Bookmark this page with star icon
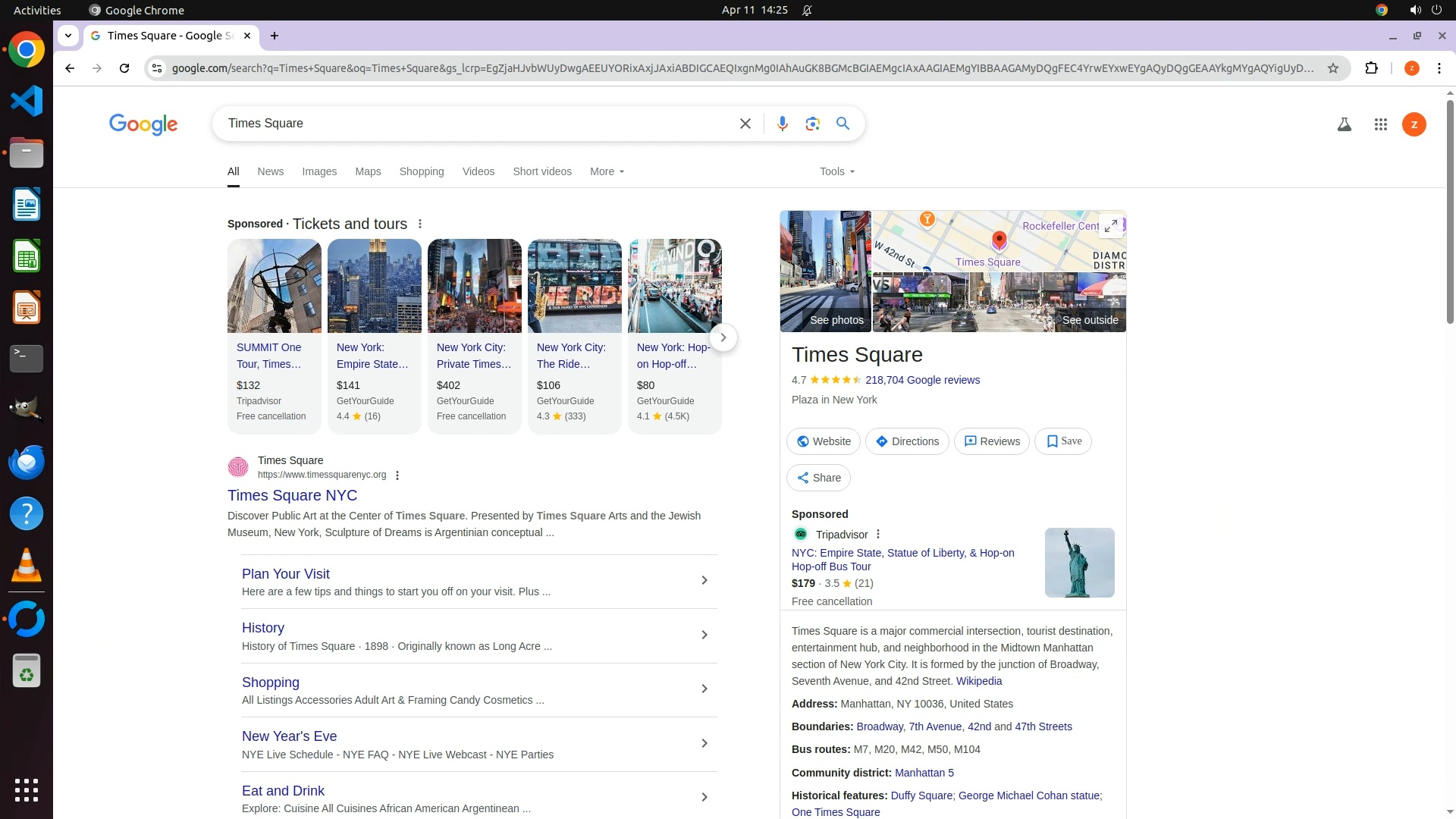 tap(1332, 68)
